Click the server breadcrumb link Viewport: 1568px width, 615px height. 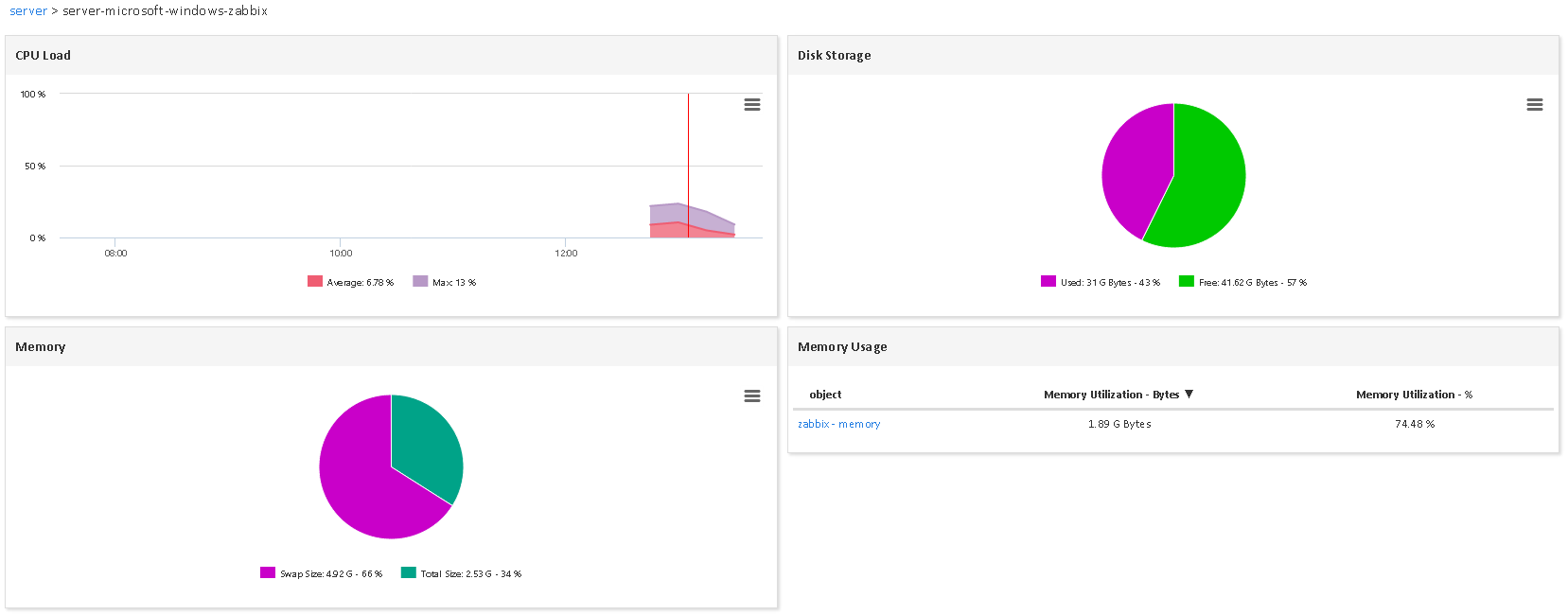point(28,11)
